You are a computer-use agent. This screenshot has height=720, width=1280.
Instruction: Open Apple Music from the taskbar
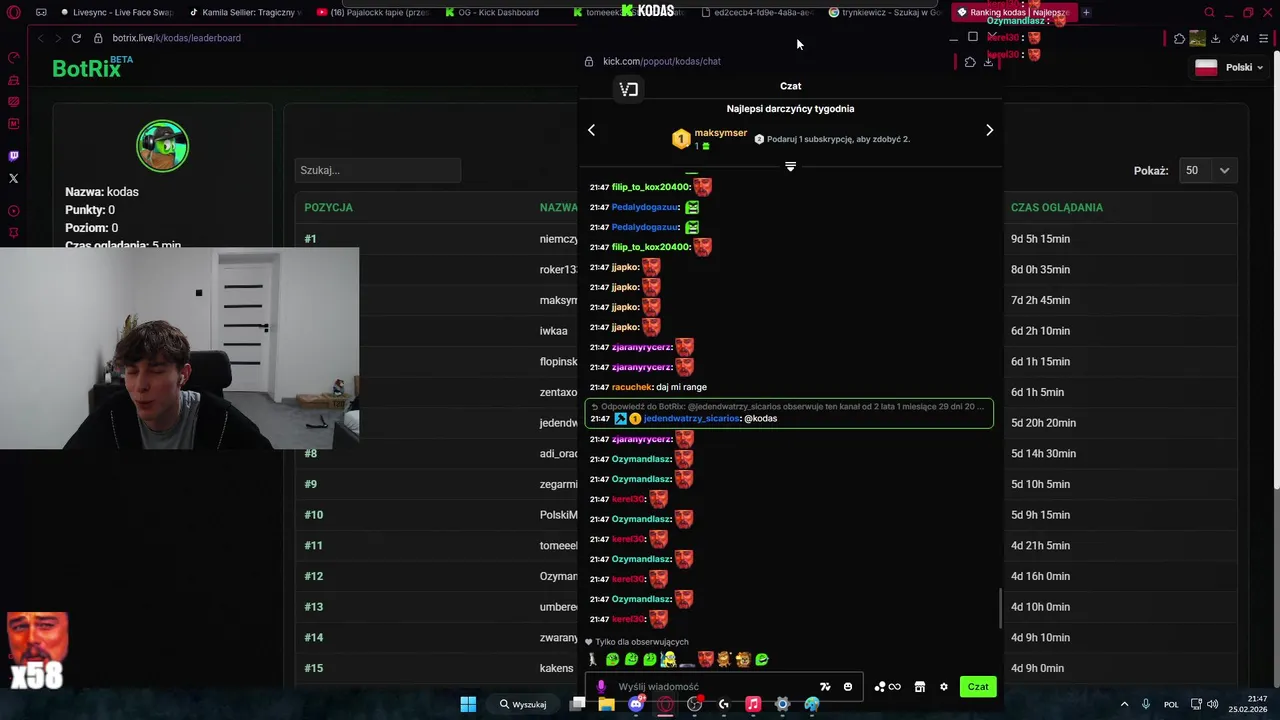[753, 704]
